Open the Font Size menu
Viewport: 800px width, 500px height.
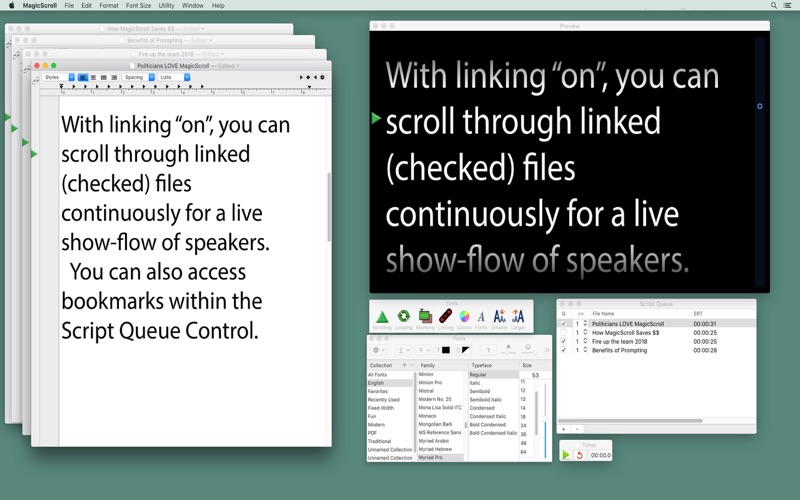coord(138,5)
